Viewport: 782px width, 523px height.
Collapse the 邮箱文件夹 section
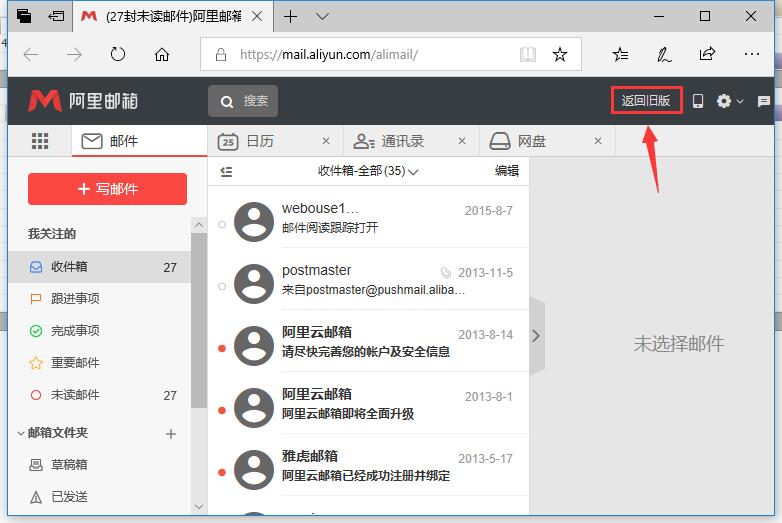(21, 433)
